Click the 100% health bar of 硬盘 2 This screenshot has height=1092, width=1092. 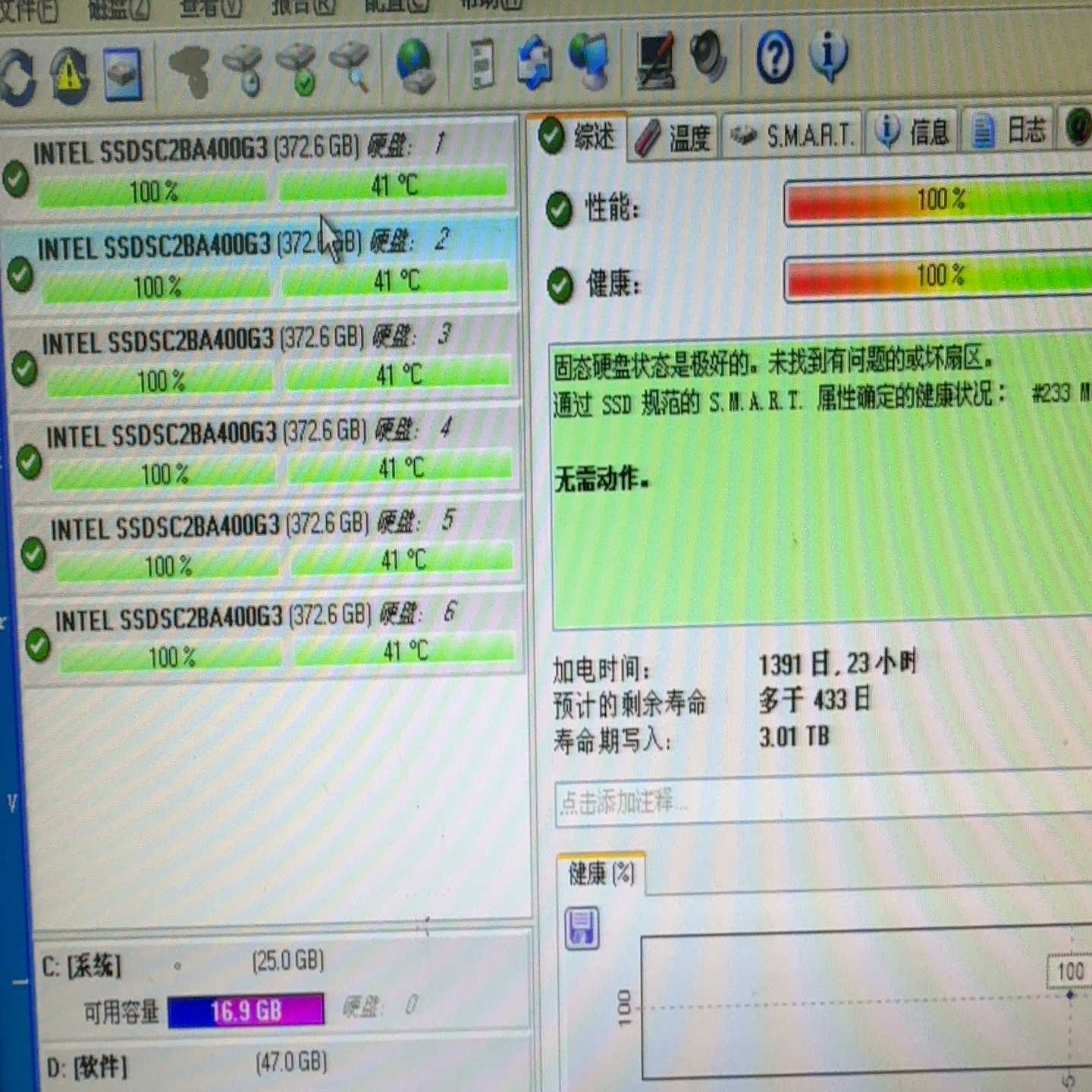coord(157,287)
